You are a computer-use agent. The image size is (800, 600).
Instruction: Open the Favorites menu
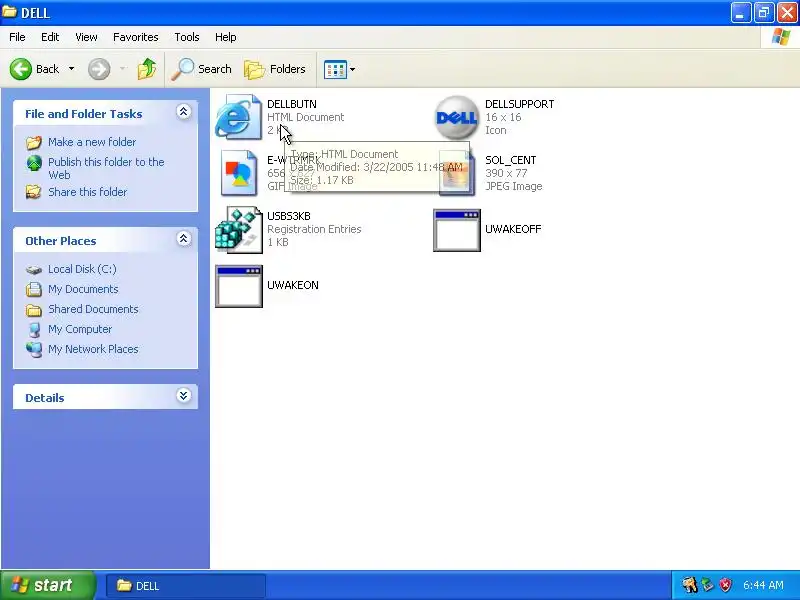pyautogui.click(x=136, y=37)
